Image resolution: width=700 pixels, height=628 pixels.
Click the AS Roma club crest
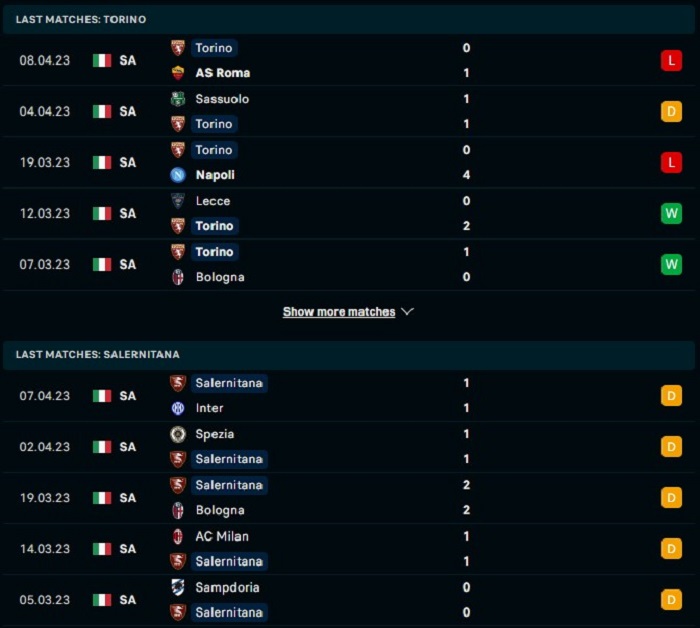[178, 73]
